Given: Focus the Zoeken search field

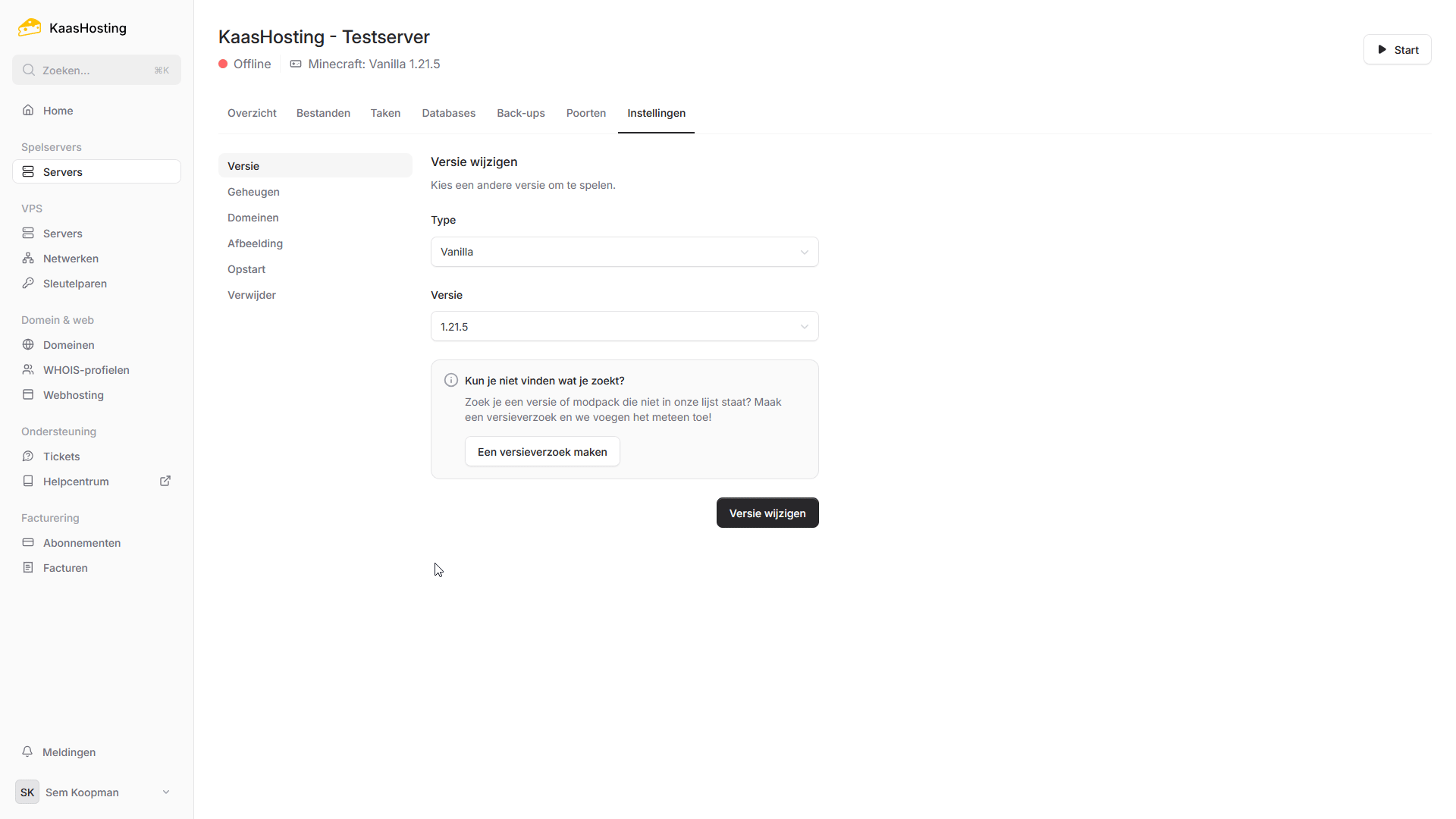Looking at the screenshot, I should (x=96, y=71).
